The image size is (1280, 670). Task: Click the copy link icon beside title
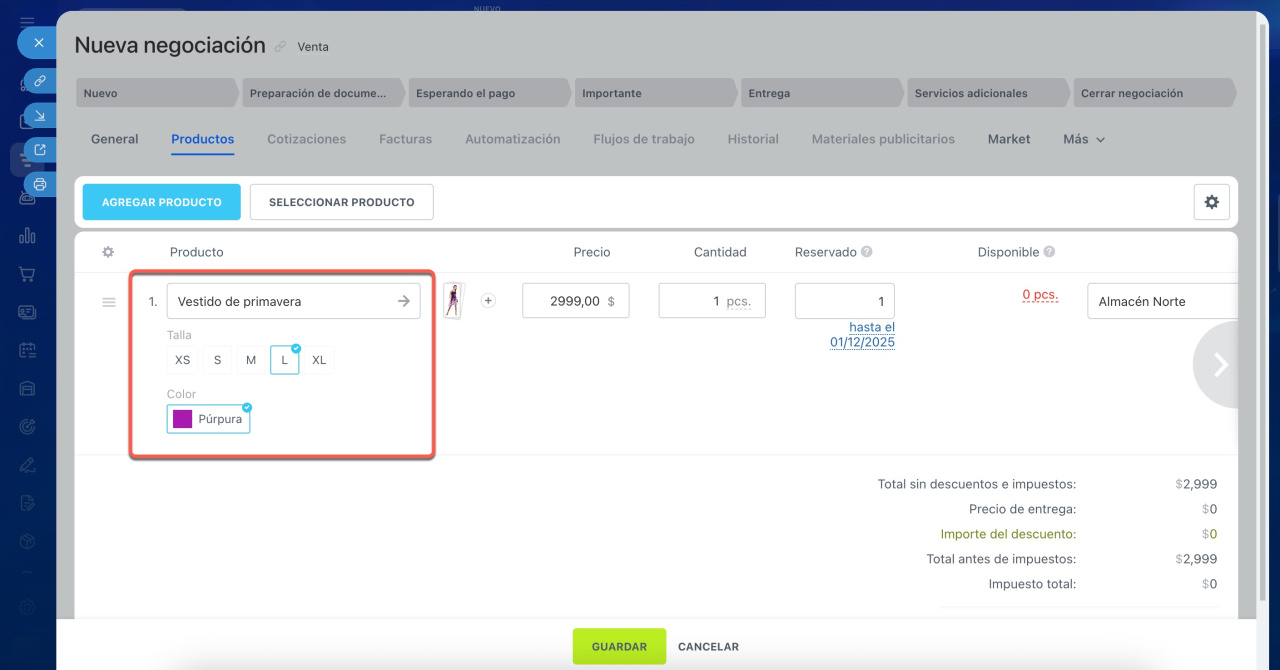point(281,47)
